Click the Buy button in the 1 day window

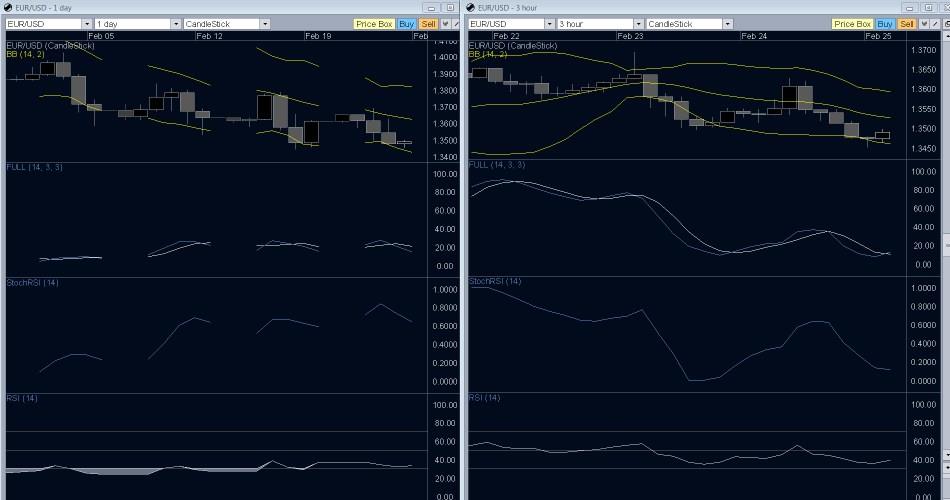(x=407, y=24)
